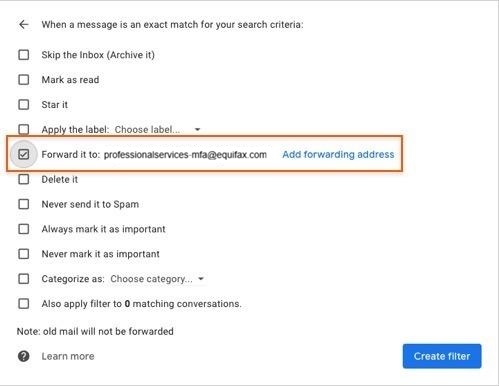Tick Always mark it as important

point(24,229)
